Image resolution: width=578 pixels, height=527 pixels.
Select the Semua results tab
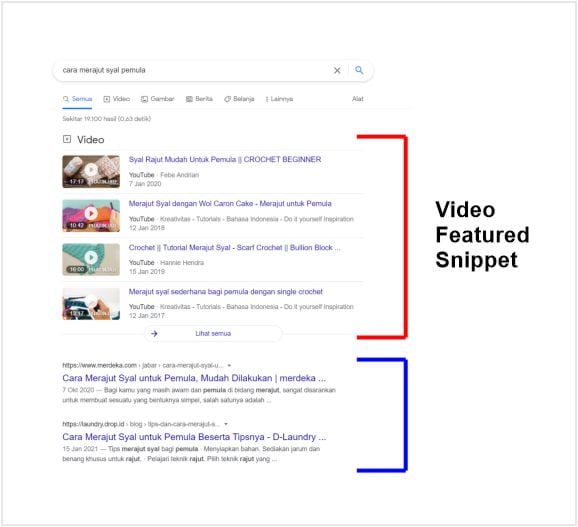pyautogui.click(x=77, y=99)
